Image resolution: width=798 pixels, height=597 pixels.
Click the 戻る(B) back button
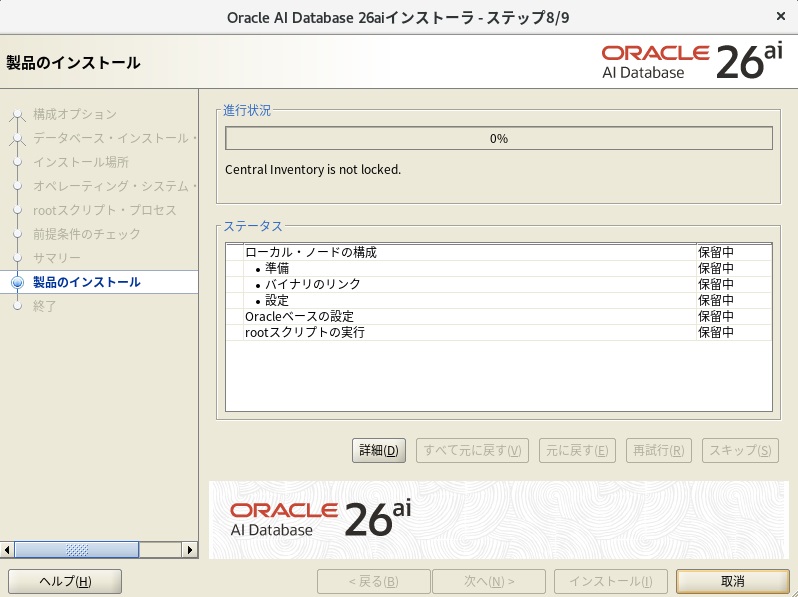coord(374,581)
